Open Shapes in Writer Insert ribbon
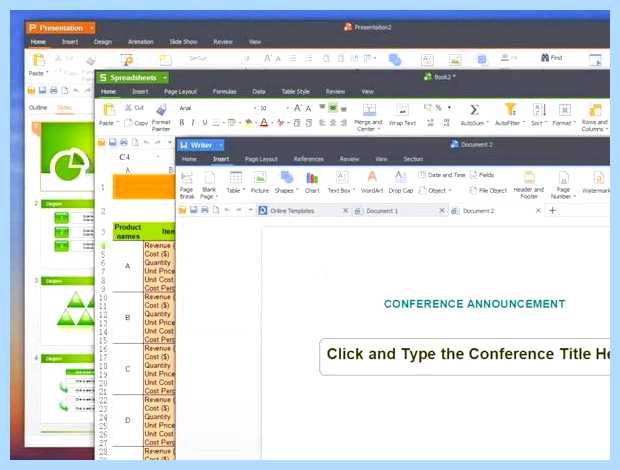The image size is (620, 470). (x=286, y=182)
